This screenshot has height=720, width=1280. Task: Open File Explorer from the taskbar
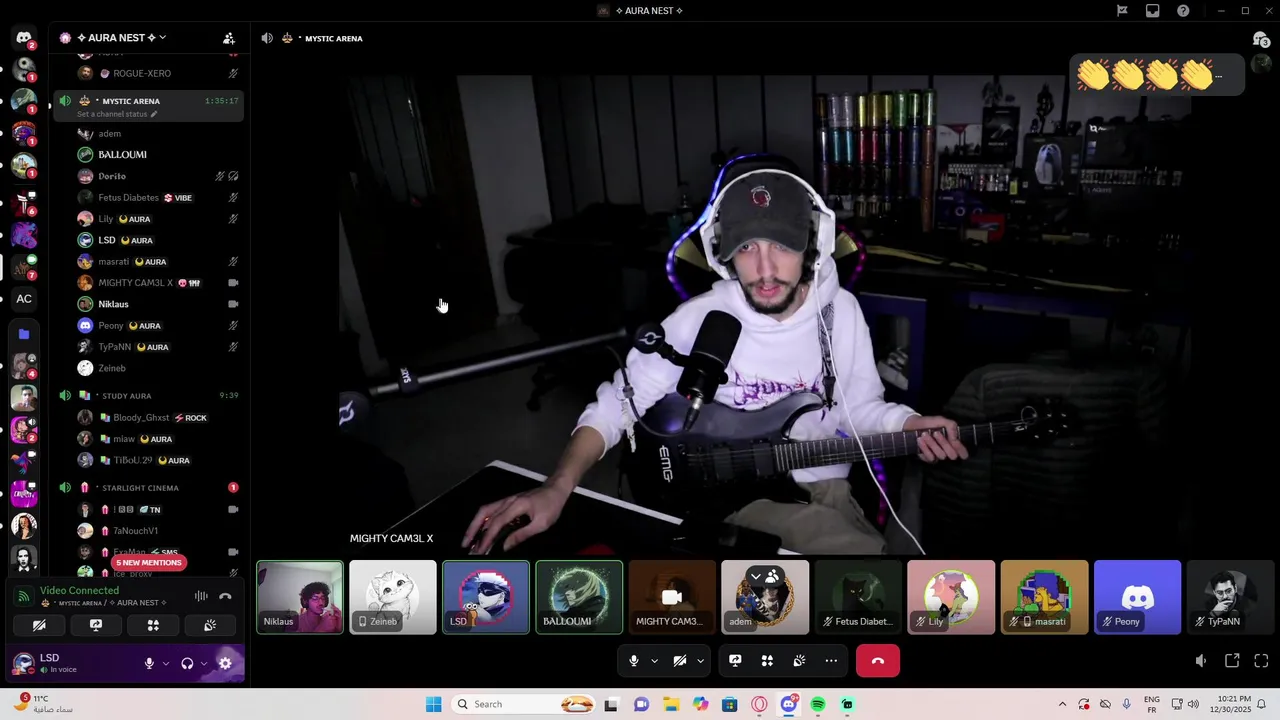point(671,704)
